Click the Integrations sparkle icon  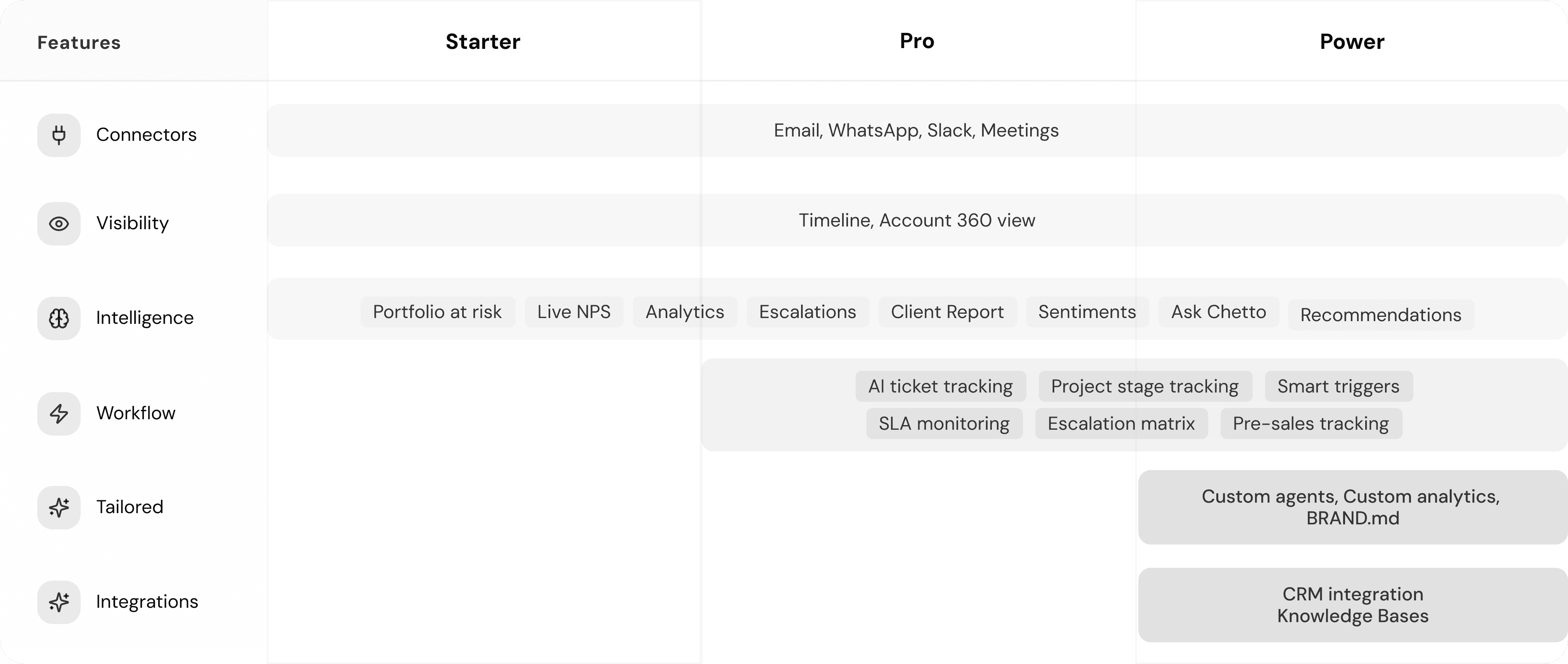click(x=59, y=602)
